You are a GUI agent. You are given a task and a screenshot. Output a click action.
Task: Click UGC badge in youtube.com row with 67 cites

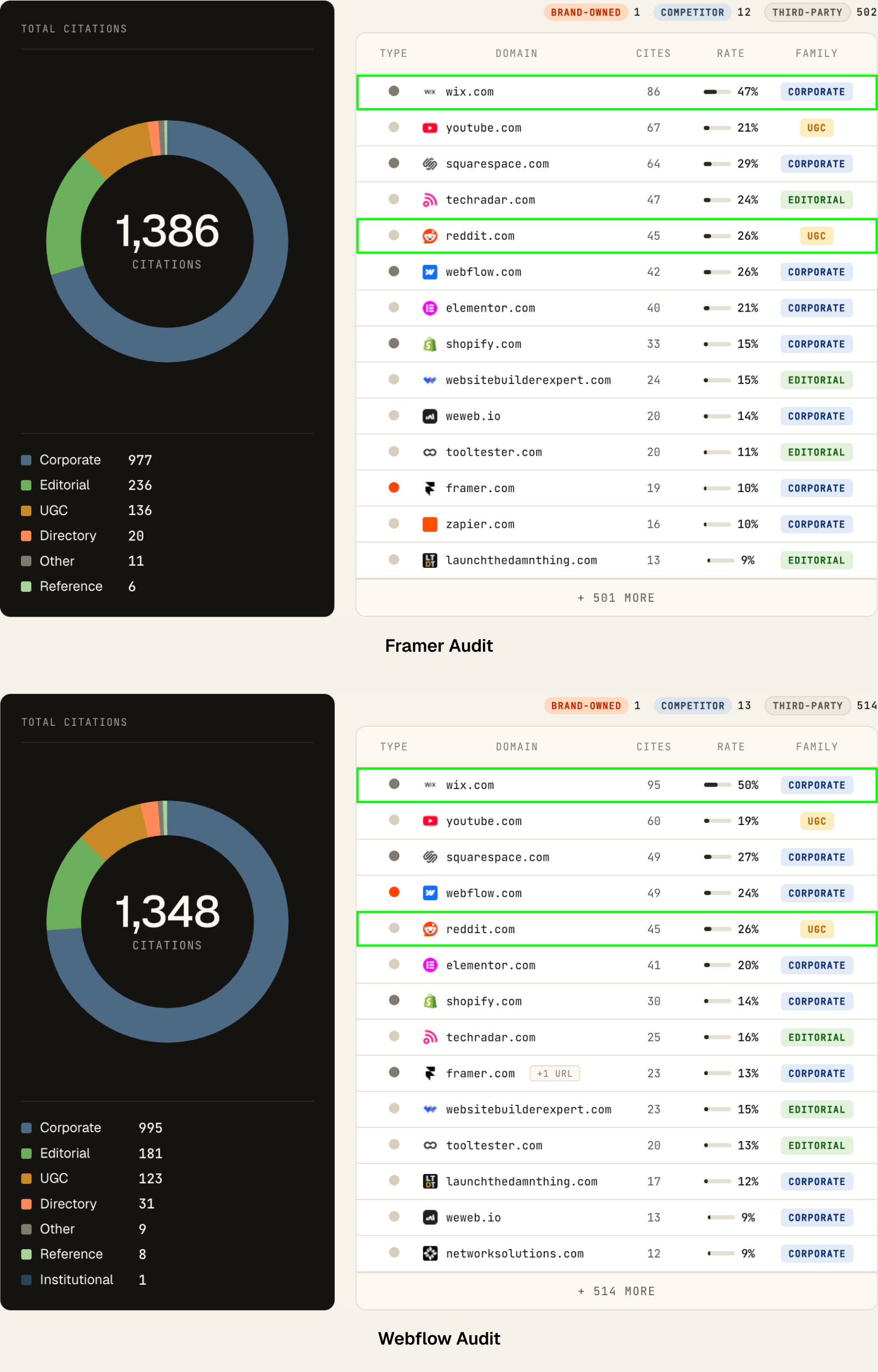click(x=817, y=128)
